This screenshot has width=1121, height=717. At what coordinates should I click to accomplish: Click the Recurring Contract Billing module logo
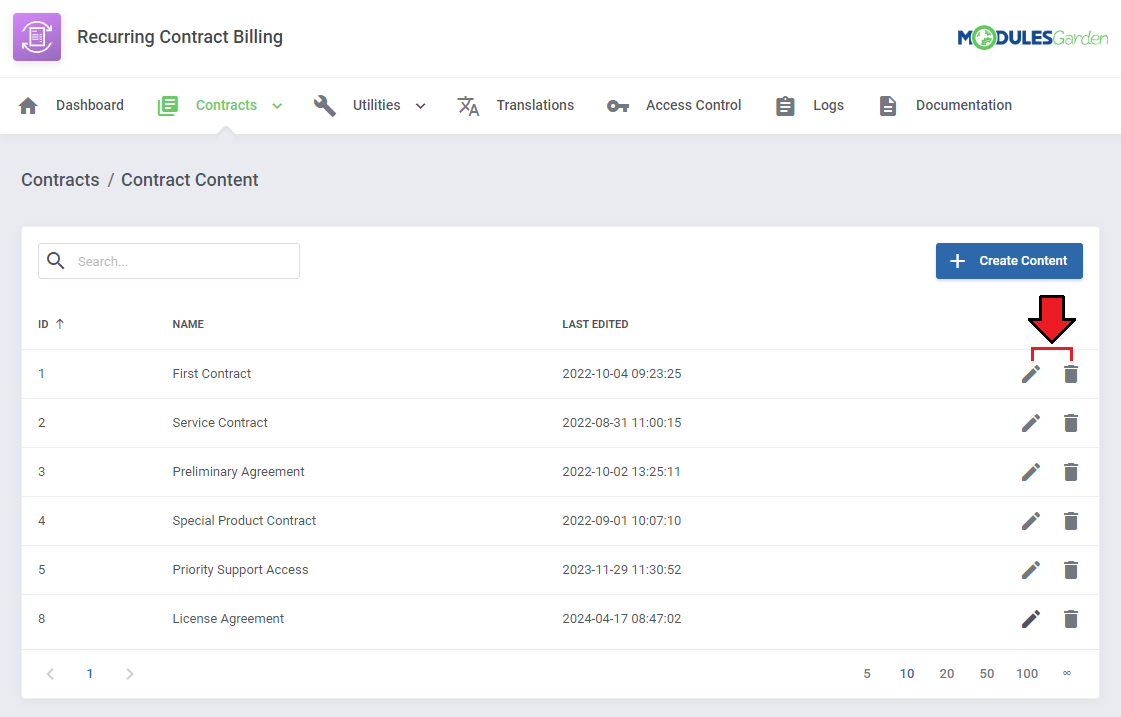pyautogui.click(x=37, y=37)
